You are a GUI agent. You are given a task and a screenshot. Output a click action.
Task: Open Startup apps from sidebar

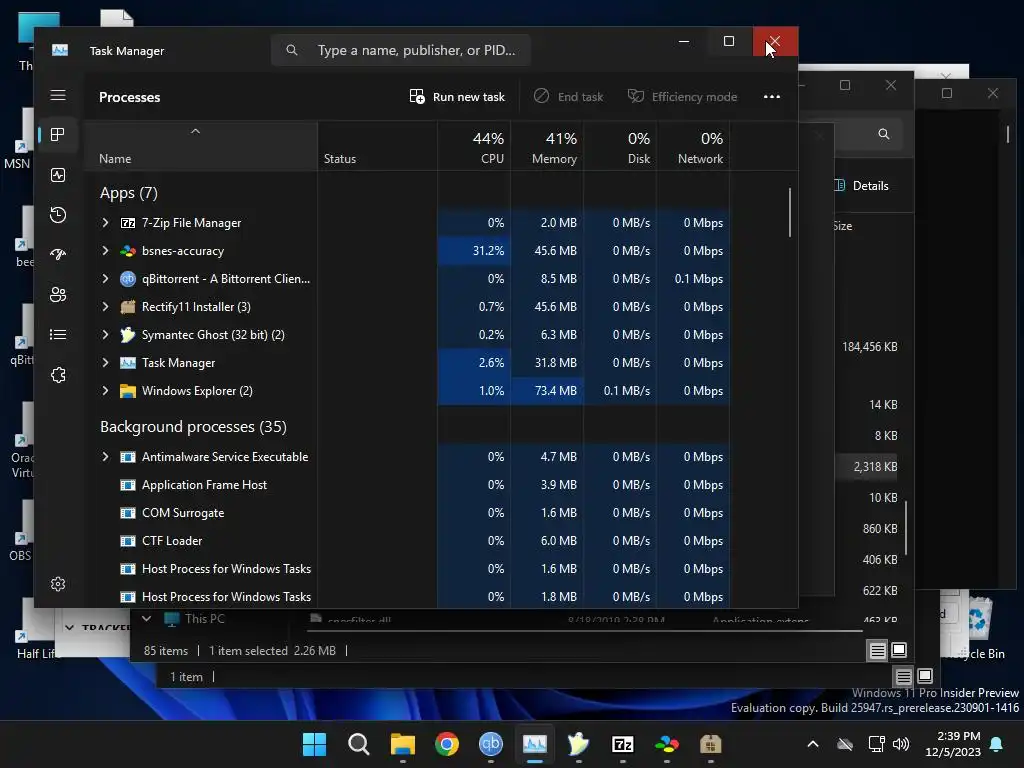pos(58,255)
